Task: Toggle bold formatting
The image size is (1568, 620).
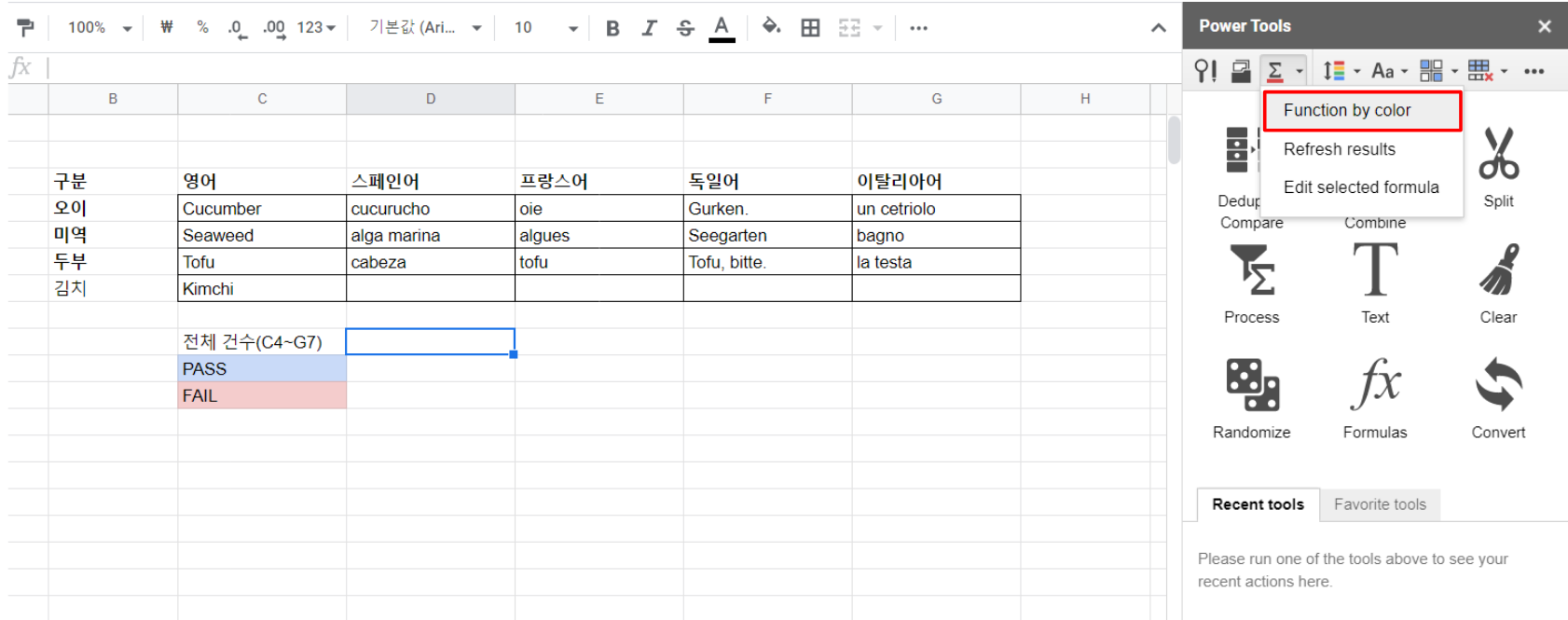Action: (612, 28)
